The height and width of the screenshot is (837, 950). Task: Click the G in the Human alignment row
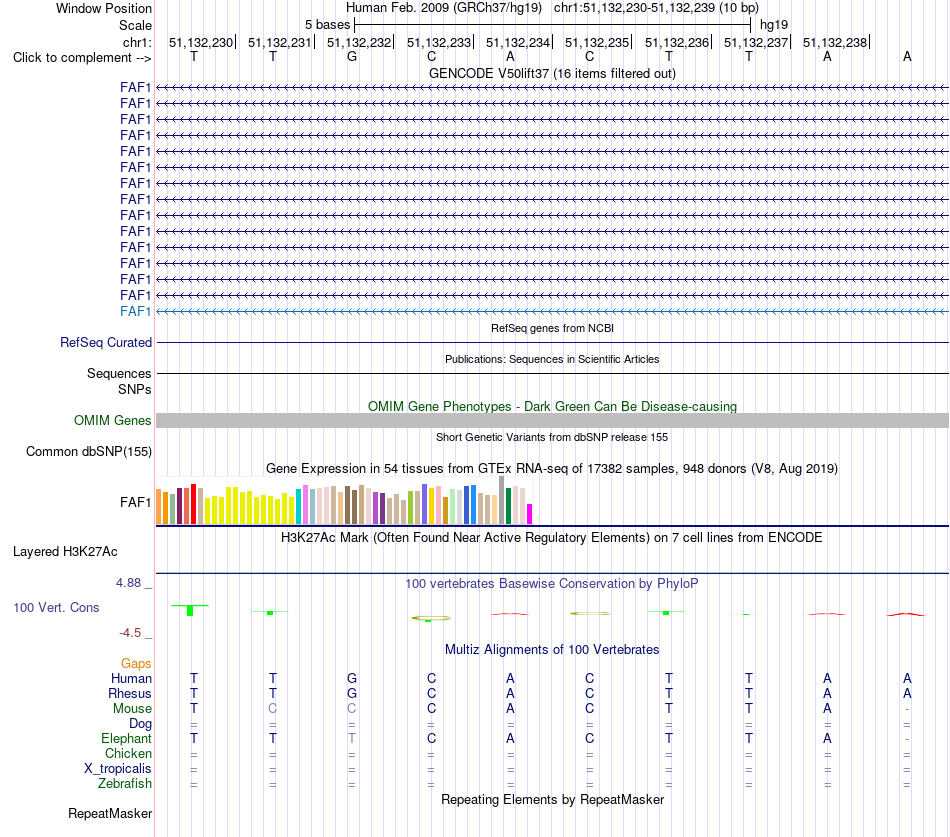click(352, 678)
